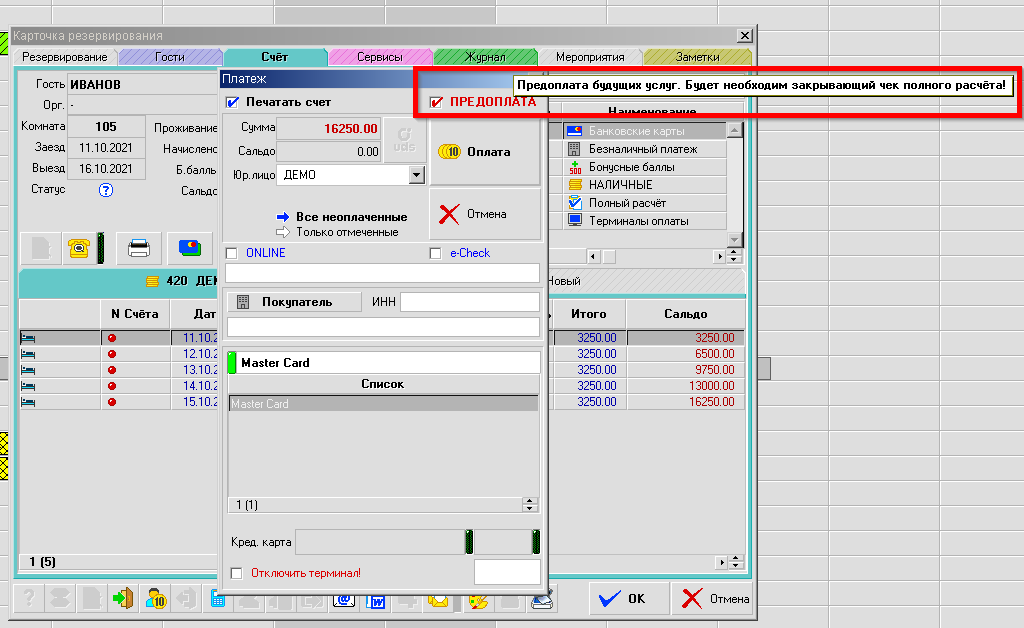Uncheck the ПРЕДОПЛАТА checkbox

point(436,102)
